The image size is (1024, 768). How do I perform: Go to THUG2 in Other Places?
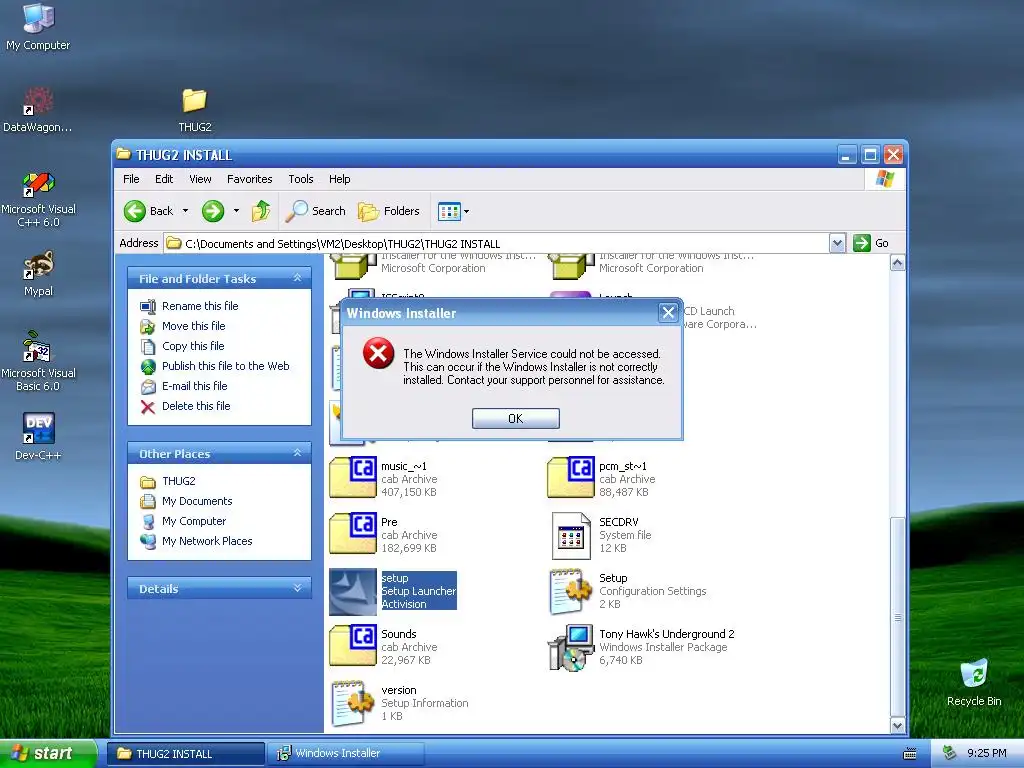coord(178,481)
